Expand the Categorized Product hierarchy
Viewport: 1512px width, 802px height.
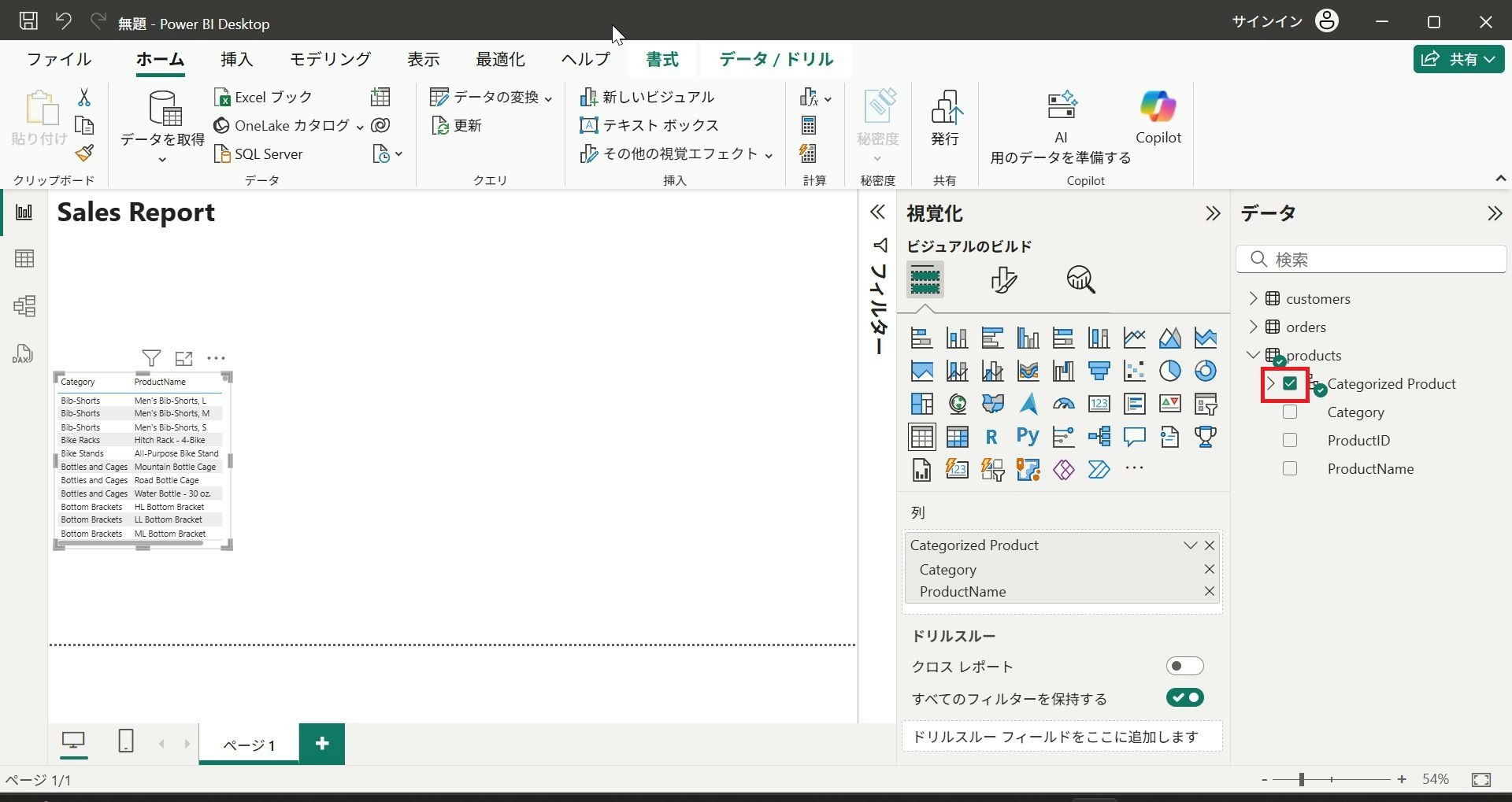(x=1270, y=384)
